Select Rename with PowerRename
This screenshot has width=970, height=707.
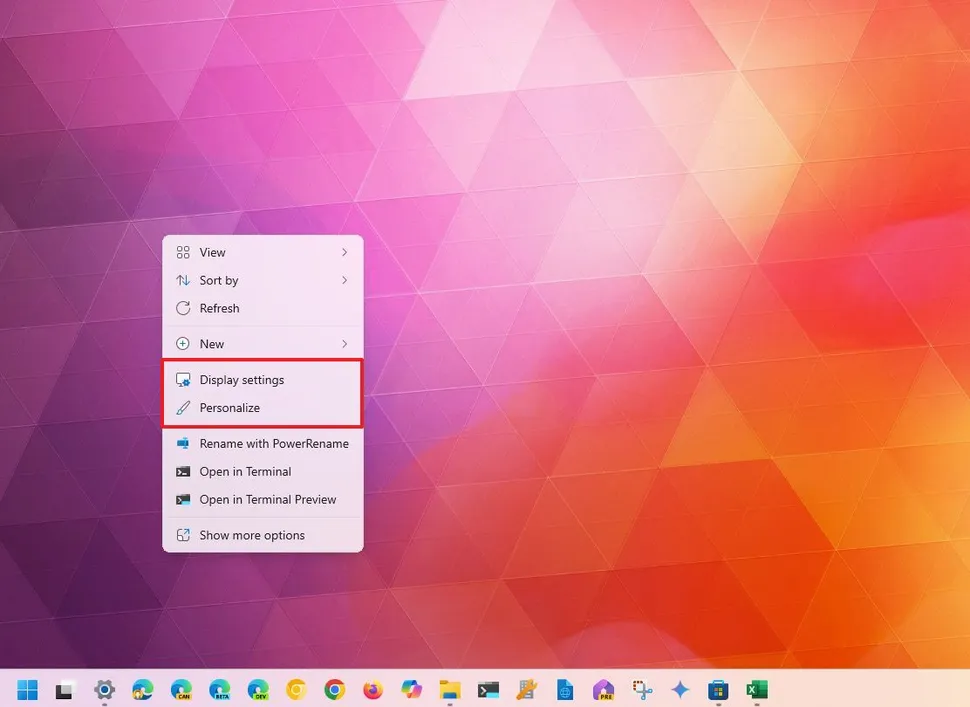coord(274,443)
